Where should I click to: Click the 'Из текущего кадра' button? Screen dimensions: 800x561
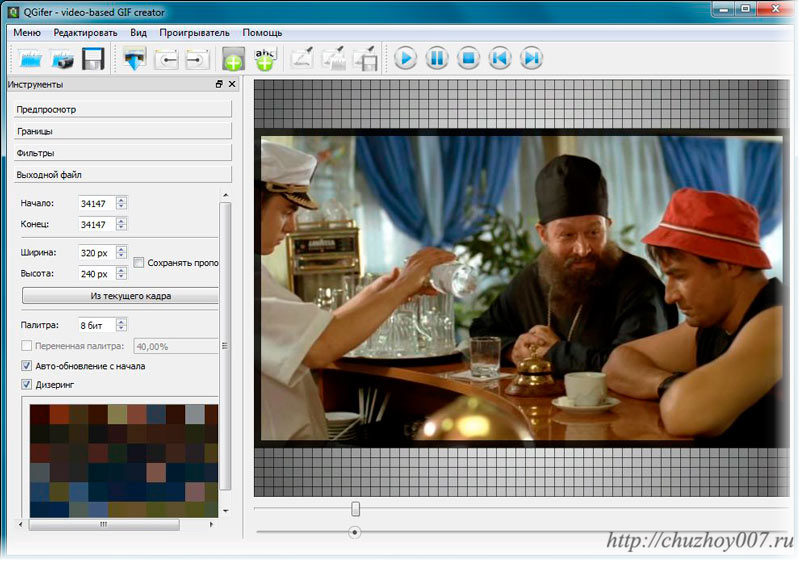click(x=120, y=296)
